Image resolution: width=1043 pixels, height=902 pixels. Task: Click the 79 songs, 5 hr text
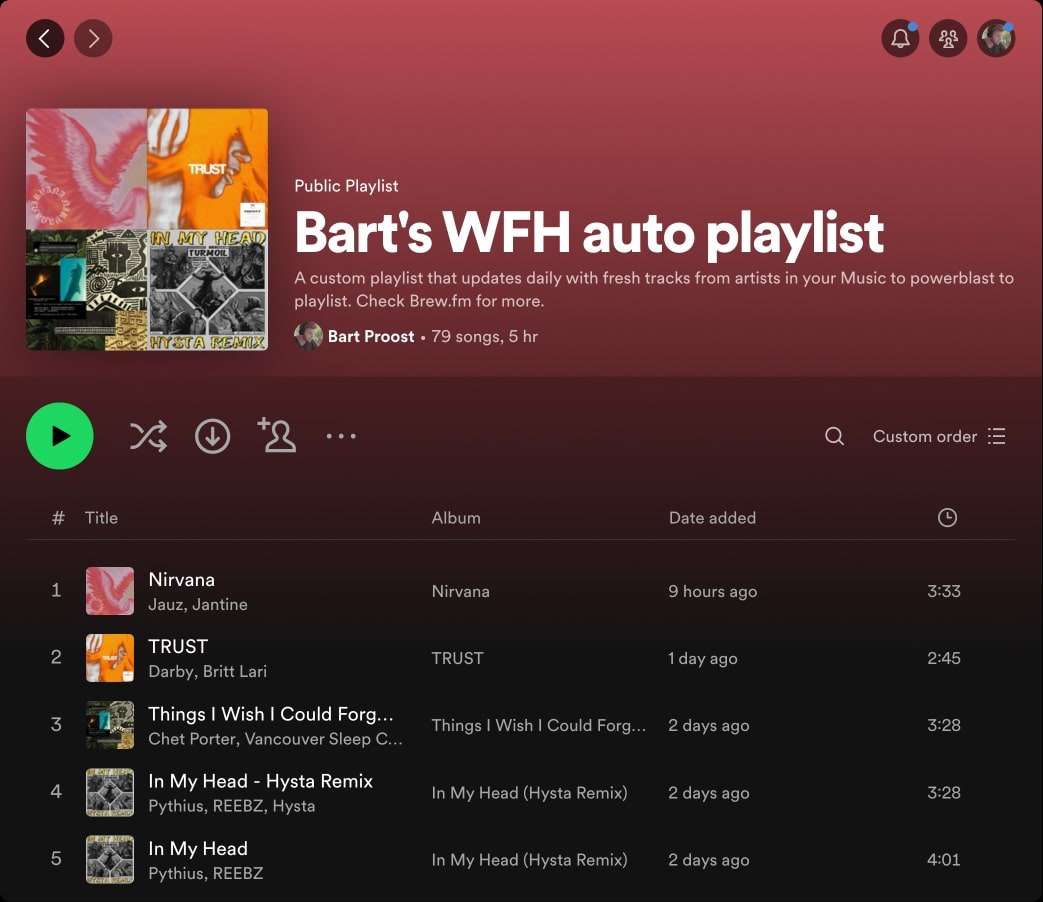coord(484,337)
